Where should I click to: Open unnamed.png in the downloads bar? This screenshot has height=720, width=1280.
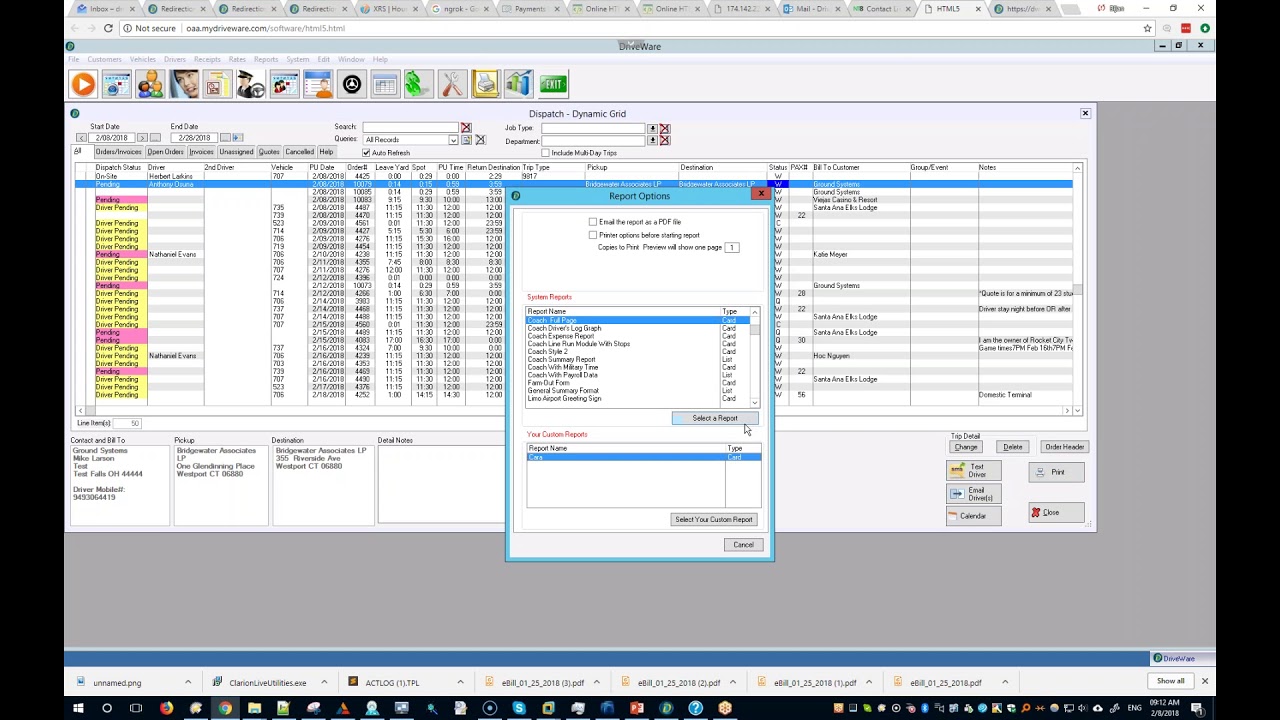coord(118,683)
